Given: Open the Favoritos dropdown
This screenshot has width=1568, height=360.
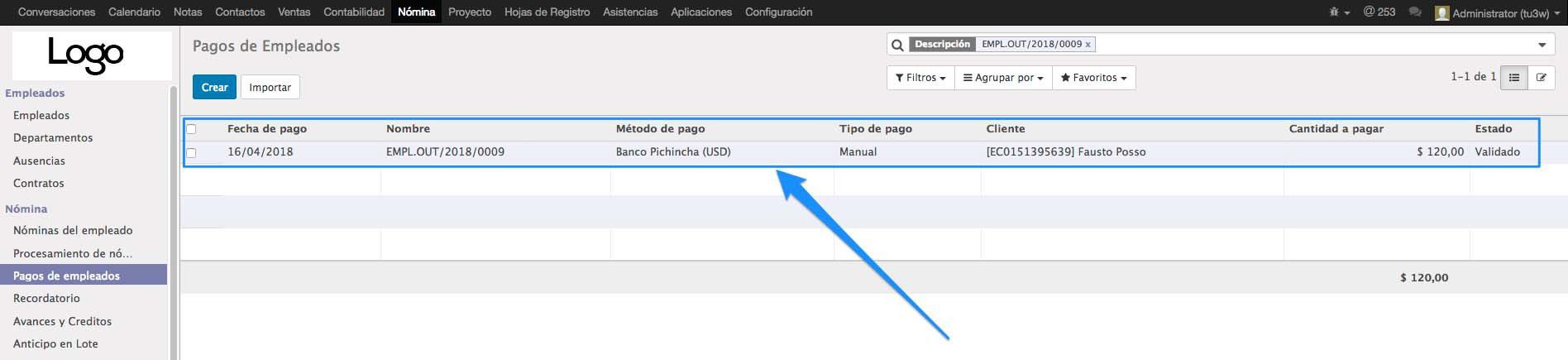Looking at the screenshot, I should 1093,78.
